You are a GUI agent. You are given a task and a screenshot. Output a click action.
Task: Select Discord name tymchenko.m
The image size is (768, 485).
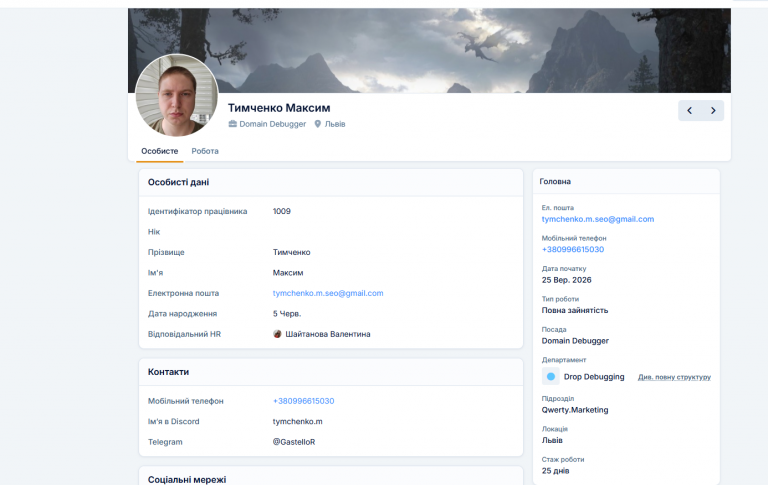(297, 421)
